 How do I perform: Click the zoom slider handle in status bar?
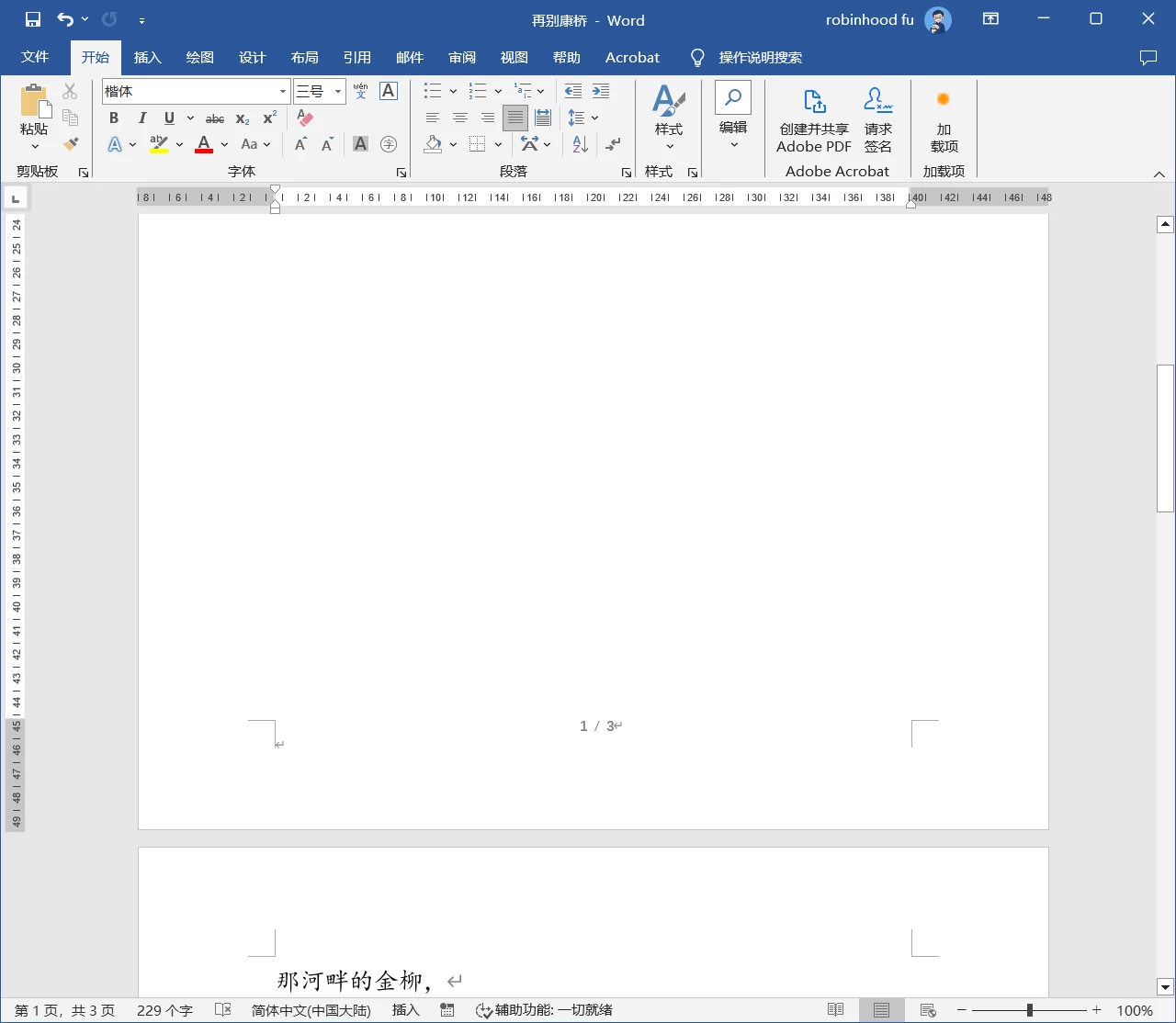point(1029,1010)
